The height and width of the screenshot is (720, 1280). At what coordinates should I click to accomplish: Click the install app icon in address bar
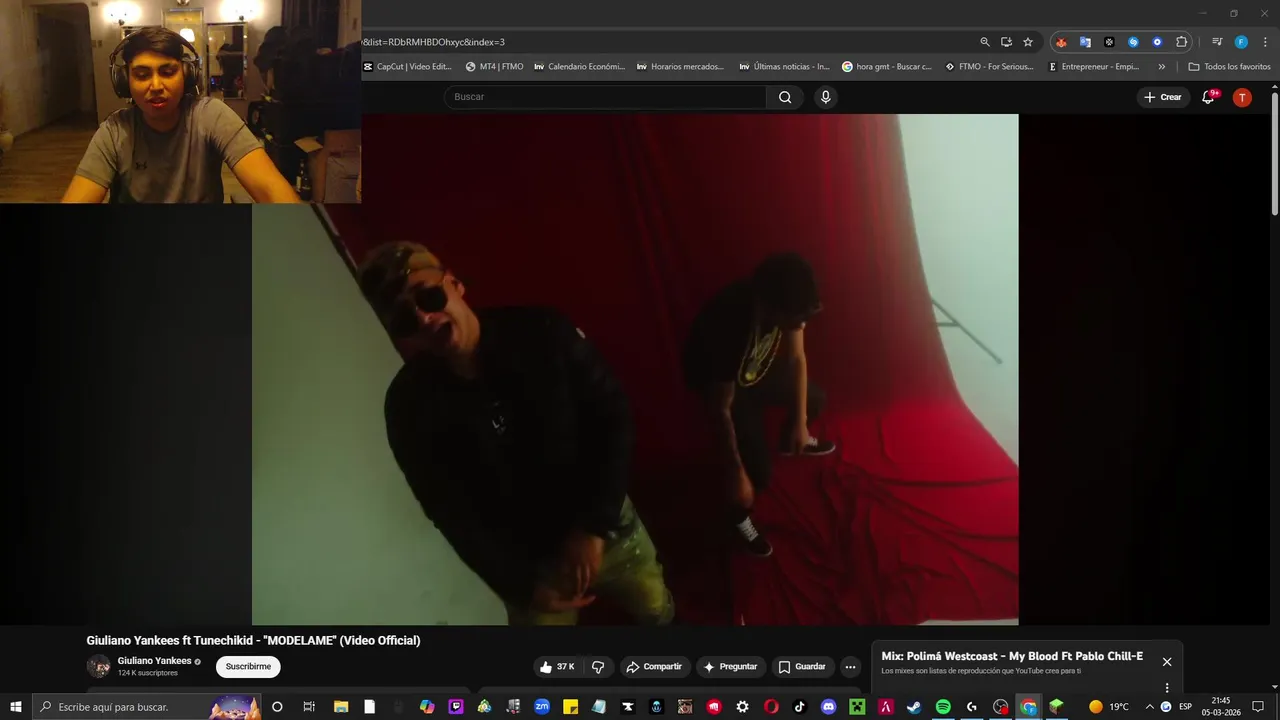coord(1006,42)
